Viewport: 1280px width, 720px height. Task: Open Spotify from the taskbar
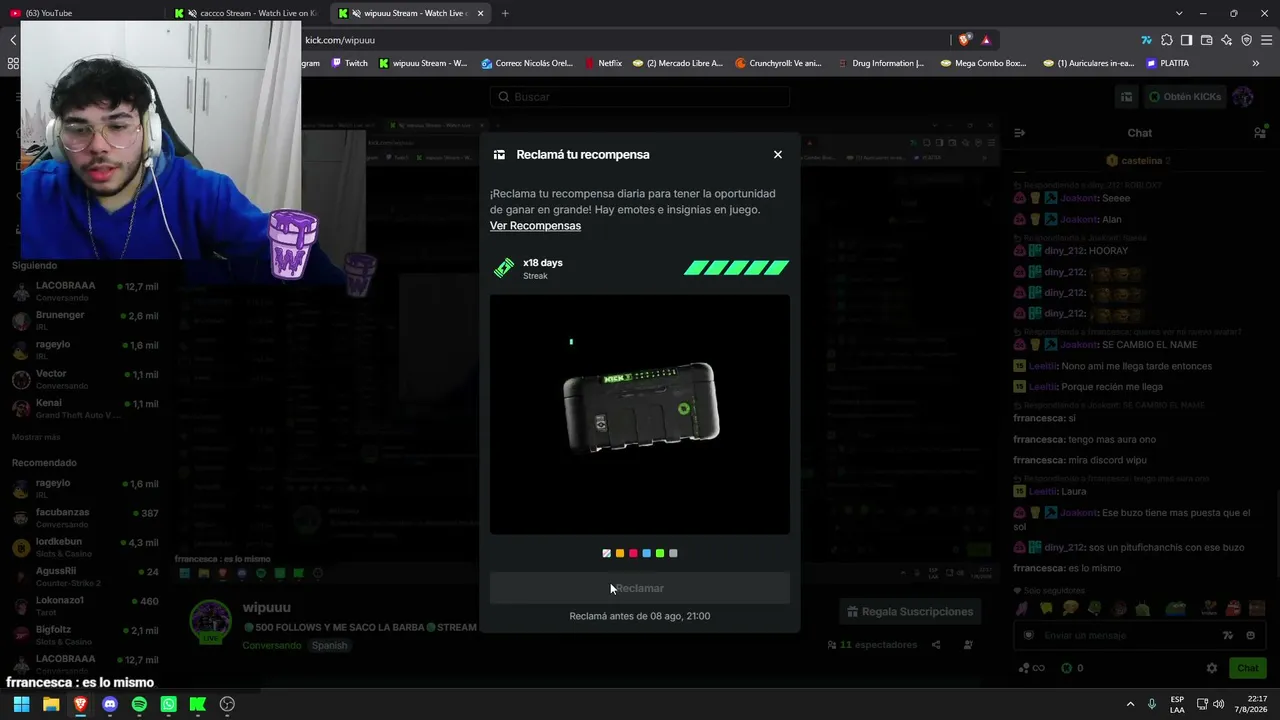click(x=139, y=704)
